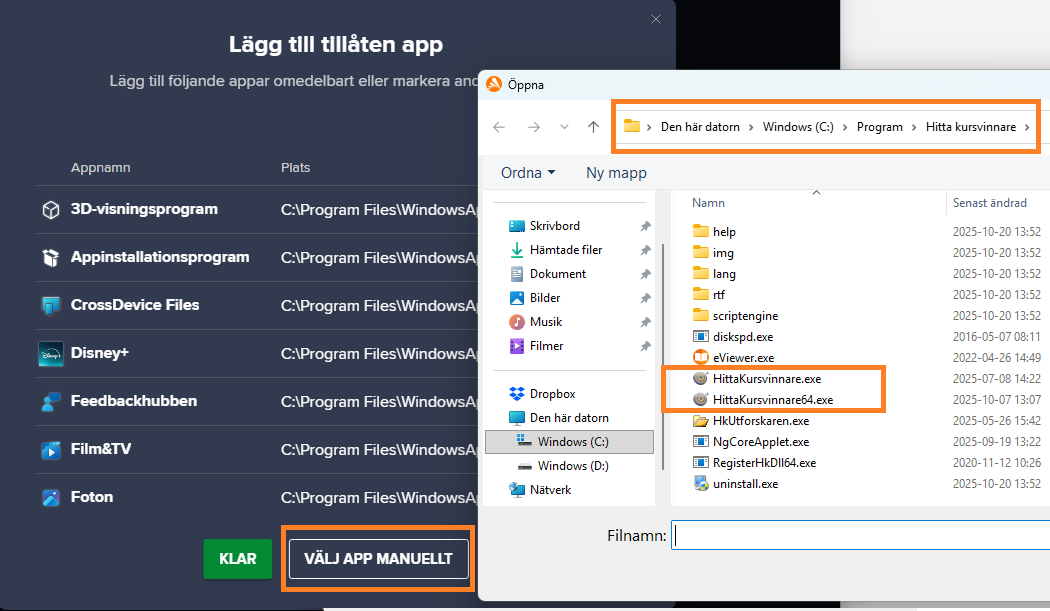Click the Feedbackhubben app icon
The width and height of the screenshot is (1050, 611).
click(x=50, y=401)
